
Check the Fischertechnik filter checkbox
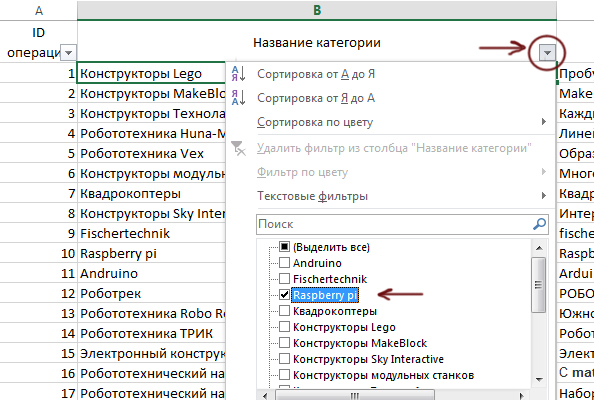tap(284, 279)
